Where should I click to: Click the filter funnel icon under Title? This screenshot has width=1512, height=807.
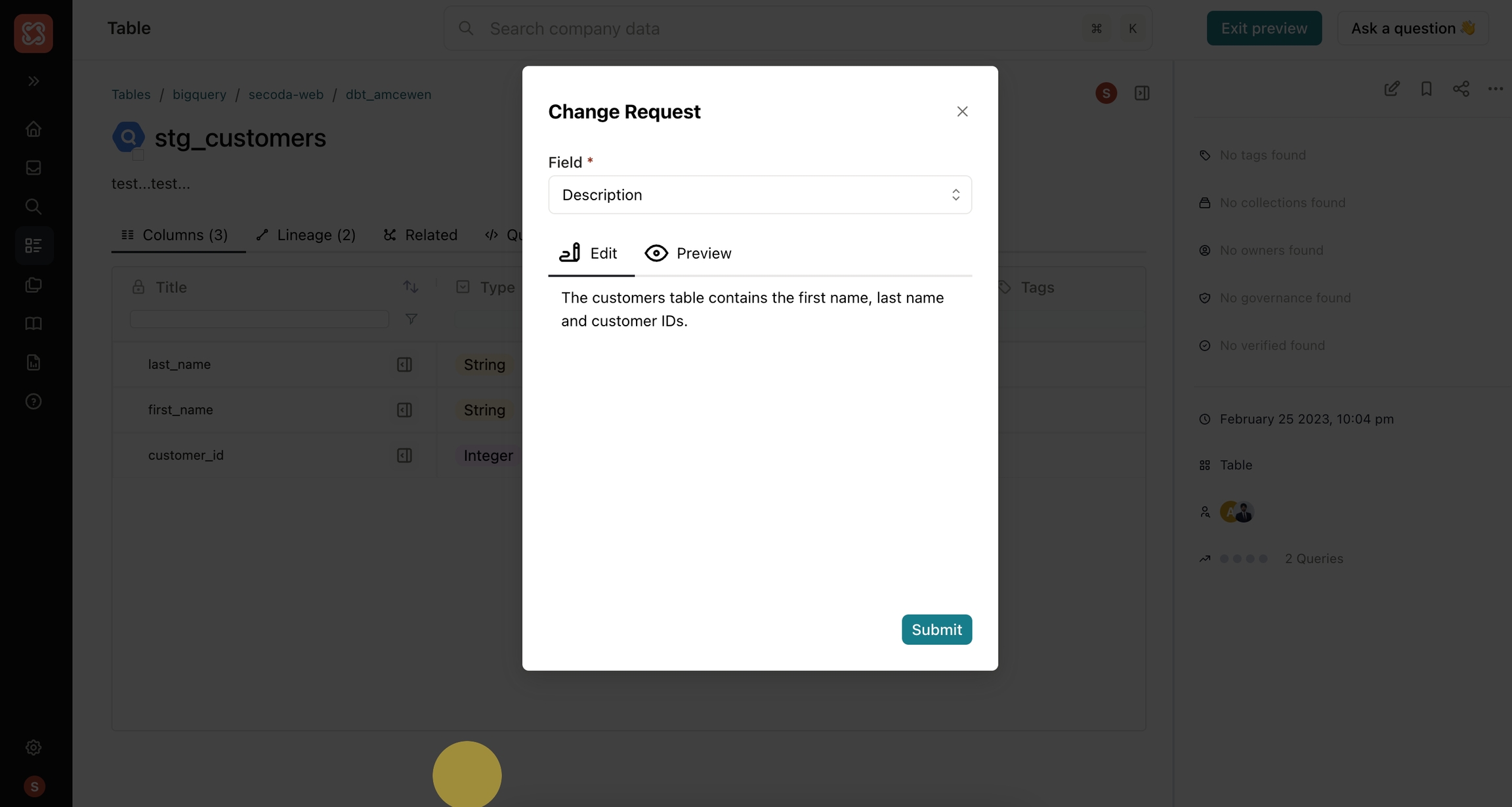point(411,319)
